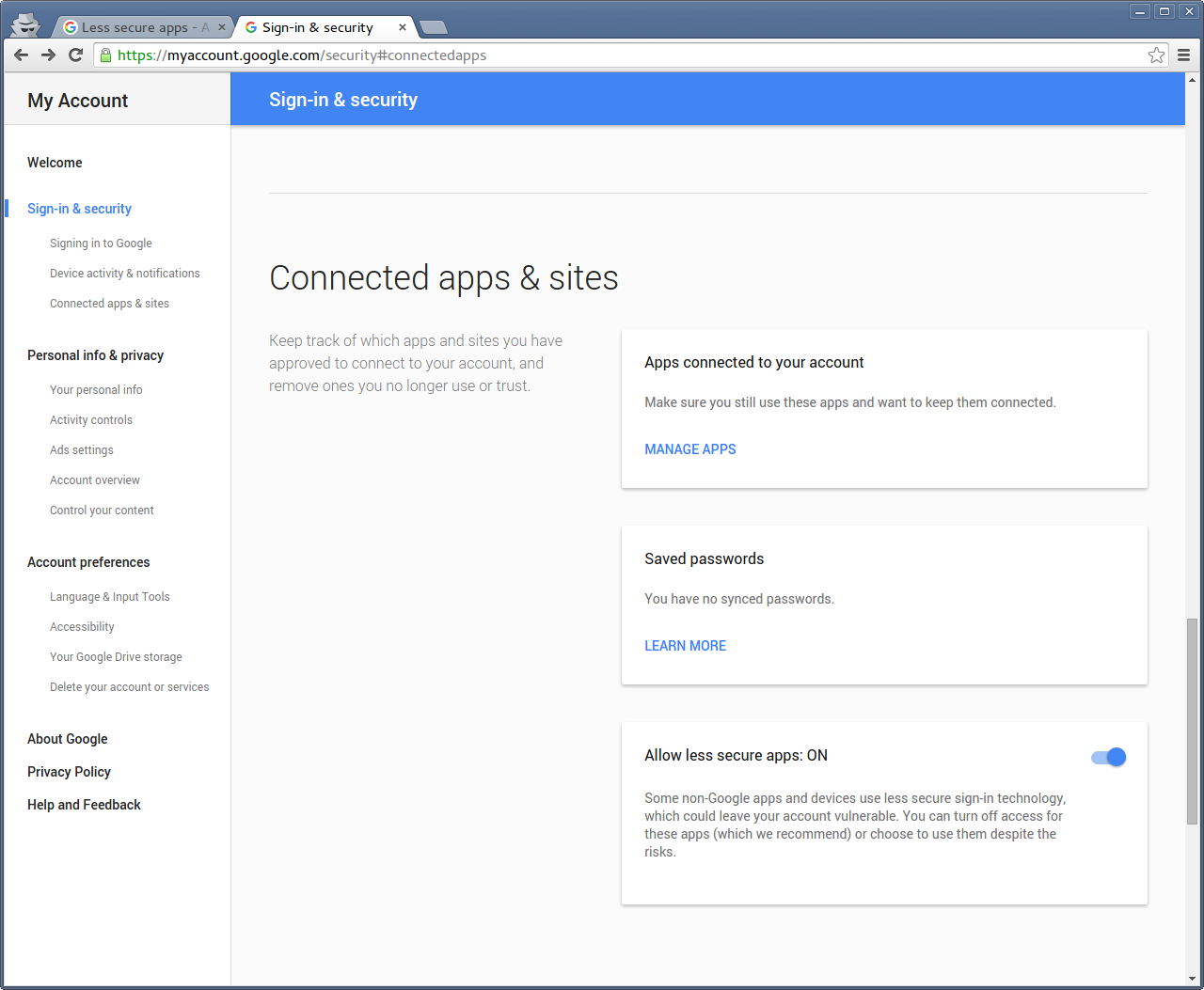This screenshot has height=990, width=1204.
Task: Close the Less secure apps tab
Action: (222, 27)
